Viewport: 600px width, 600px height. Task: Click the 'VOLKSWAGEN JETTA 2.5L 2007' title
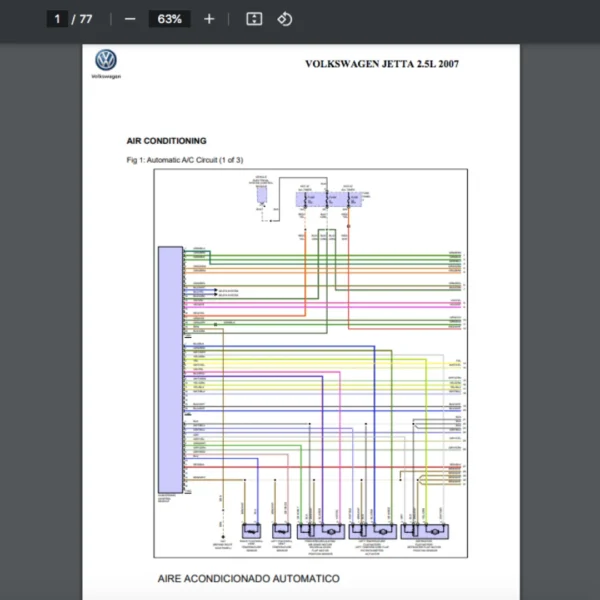pyautogui.click(x=382, y=64)
